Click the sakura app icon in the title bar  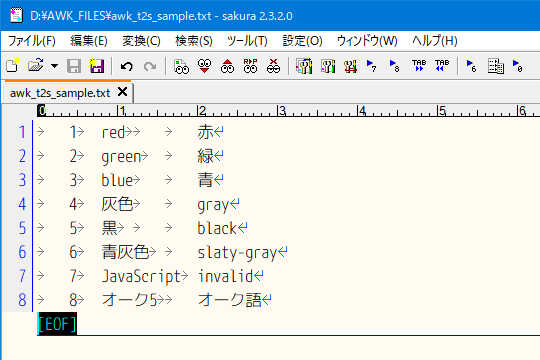click(x=16, y=16)
